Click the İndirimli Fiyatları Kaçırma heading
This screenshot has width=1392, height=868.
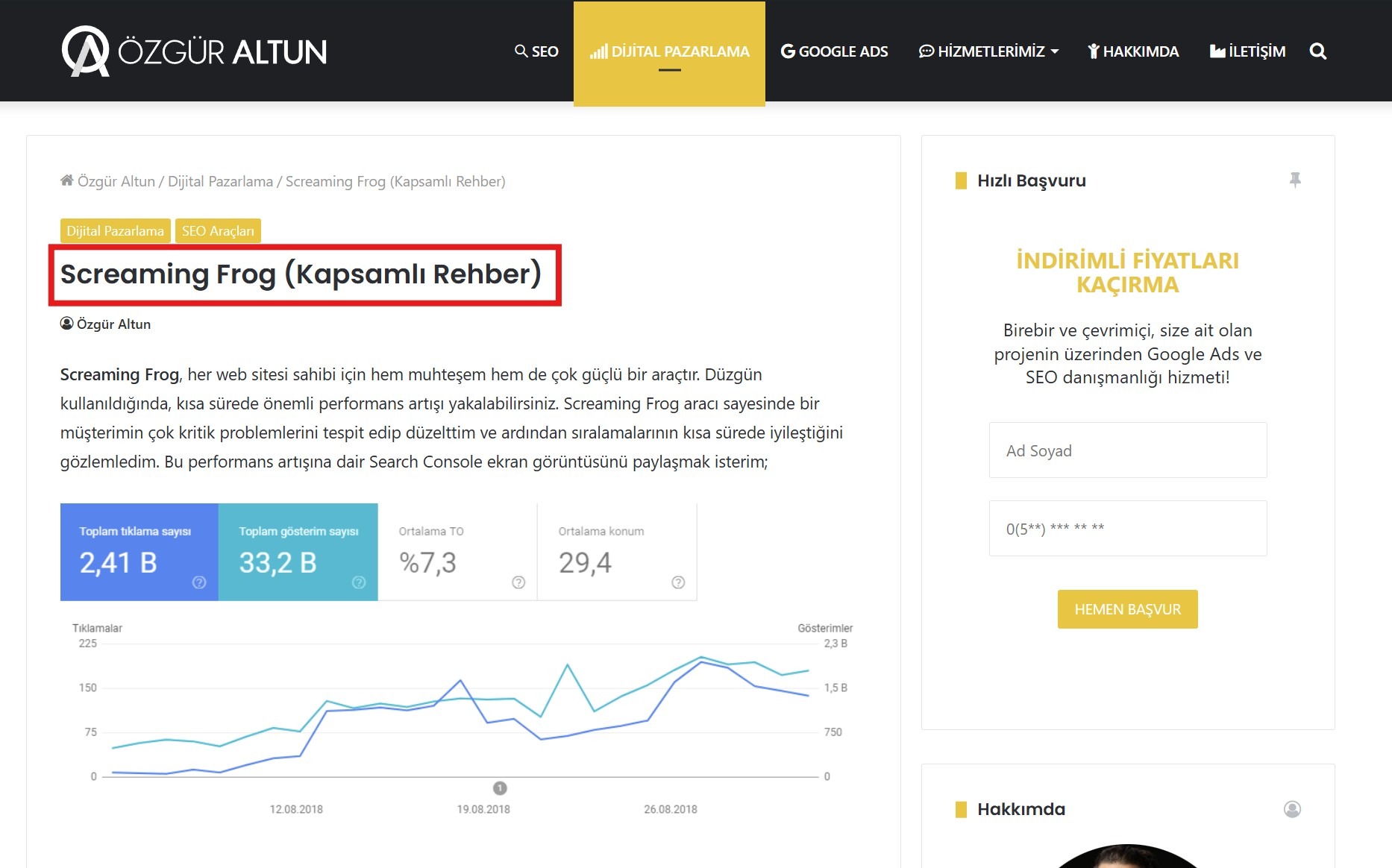1128,272
